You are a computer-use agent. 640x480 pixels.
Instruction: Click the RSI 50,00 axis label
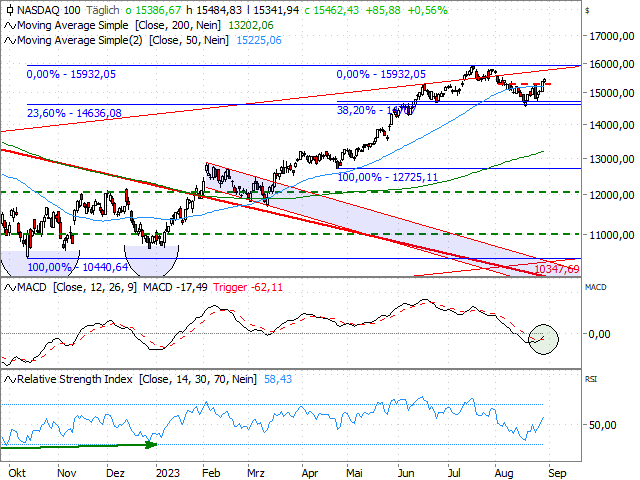point(602,425)
